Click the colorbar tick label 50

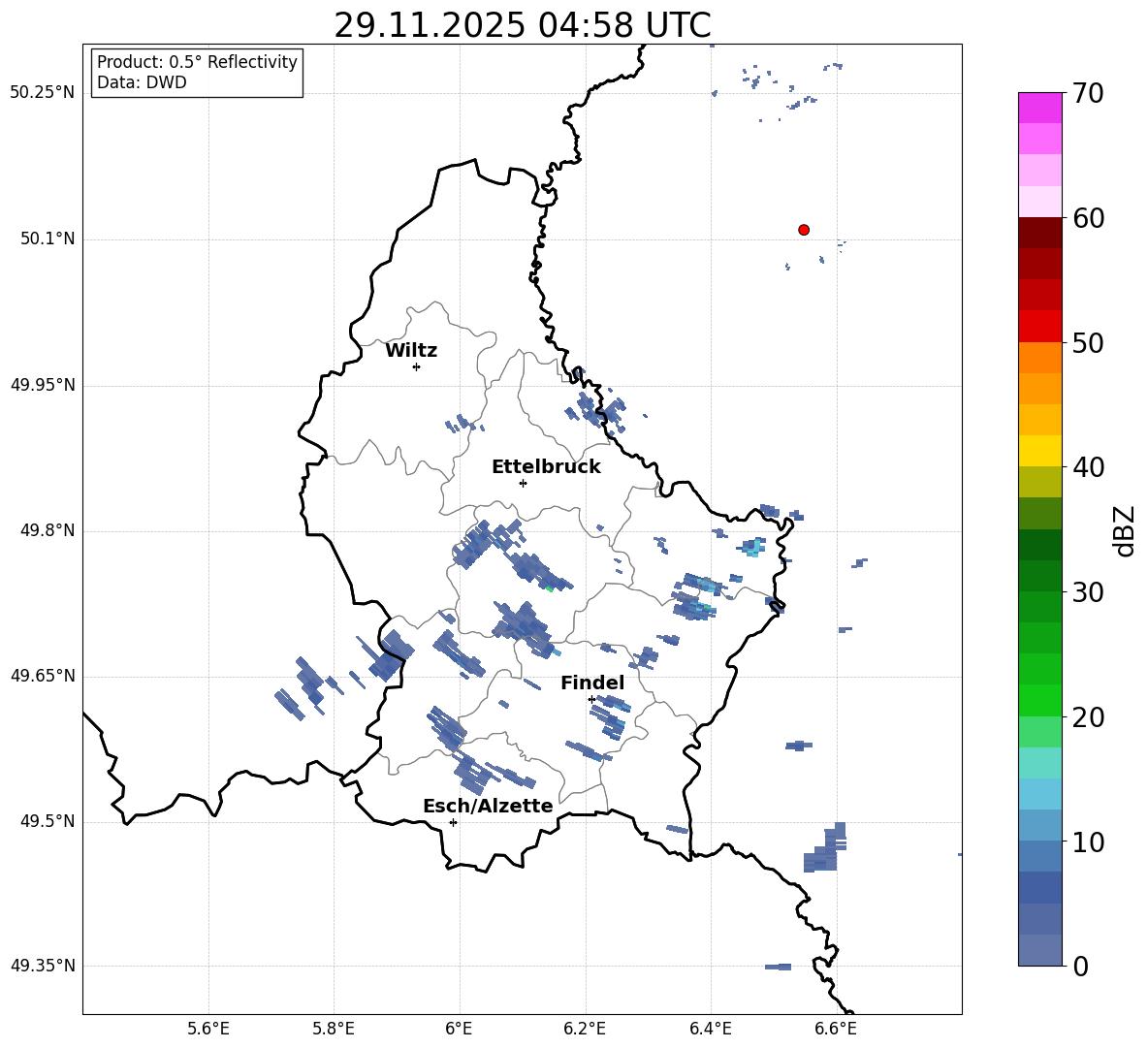[1088, 343]
